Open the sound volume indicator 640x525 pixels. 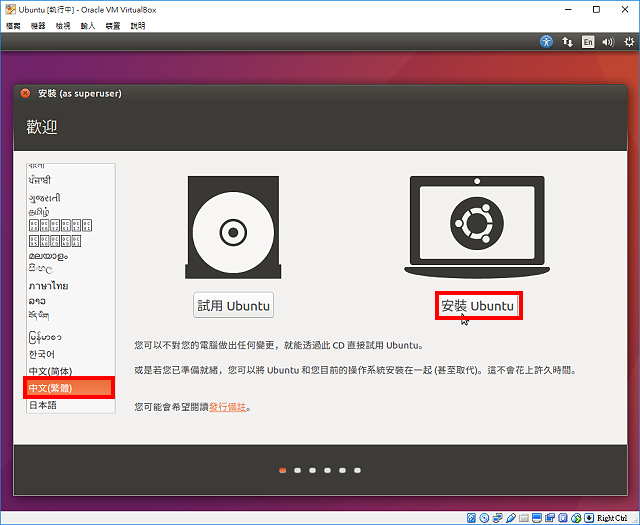[x=608, y=42]
